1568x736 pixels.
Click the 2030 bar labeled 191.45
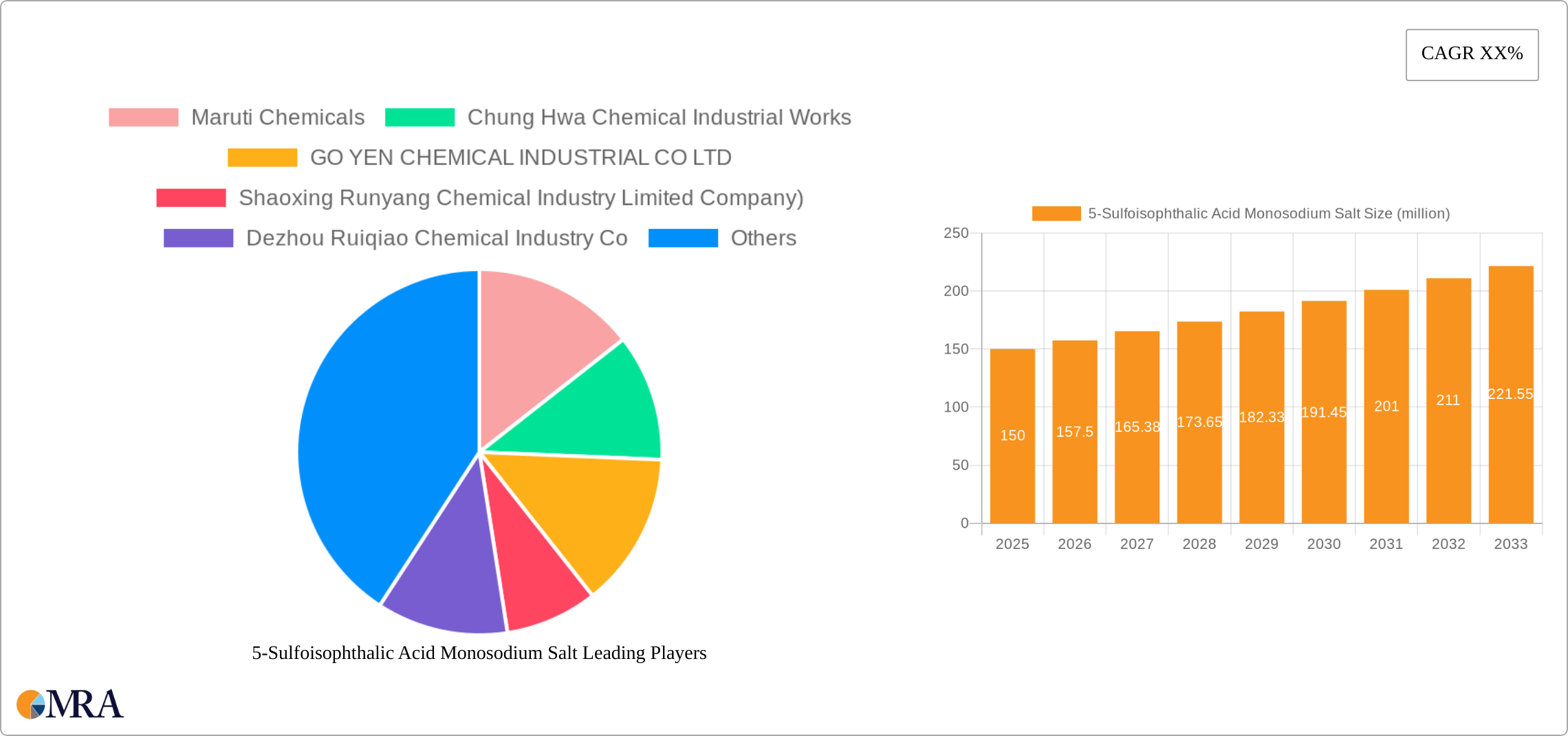click(1324, 412)
